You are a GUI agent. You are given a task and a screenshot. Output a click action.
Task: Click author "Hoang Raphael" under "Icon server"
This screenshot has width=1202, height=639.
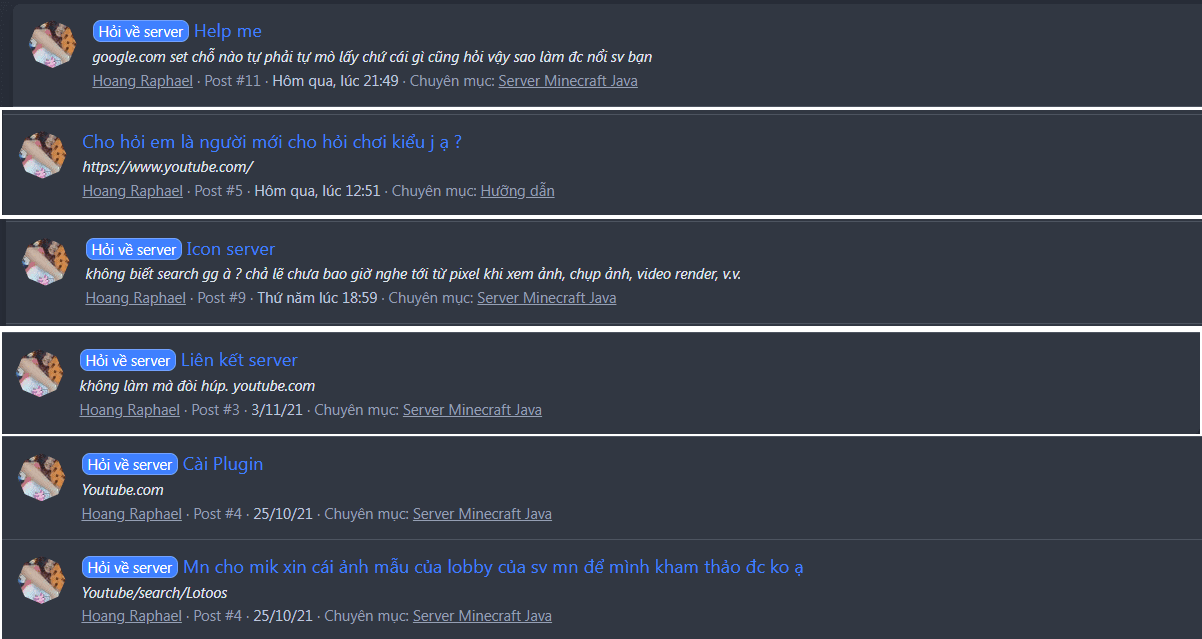(136, 298)
